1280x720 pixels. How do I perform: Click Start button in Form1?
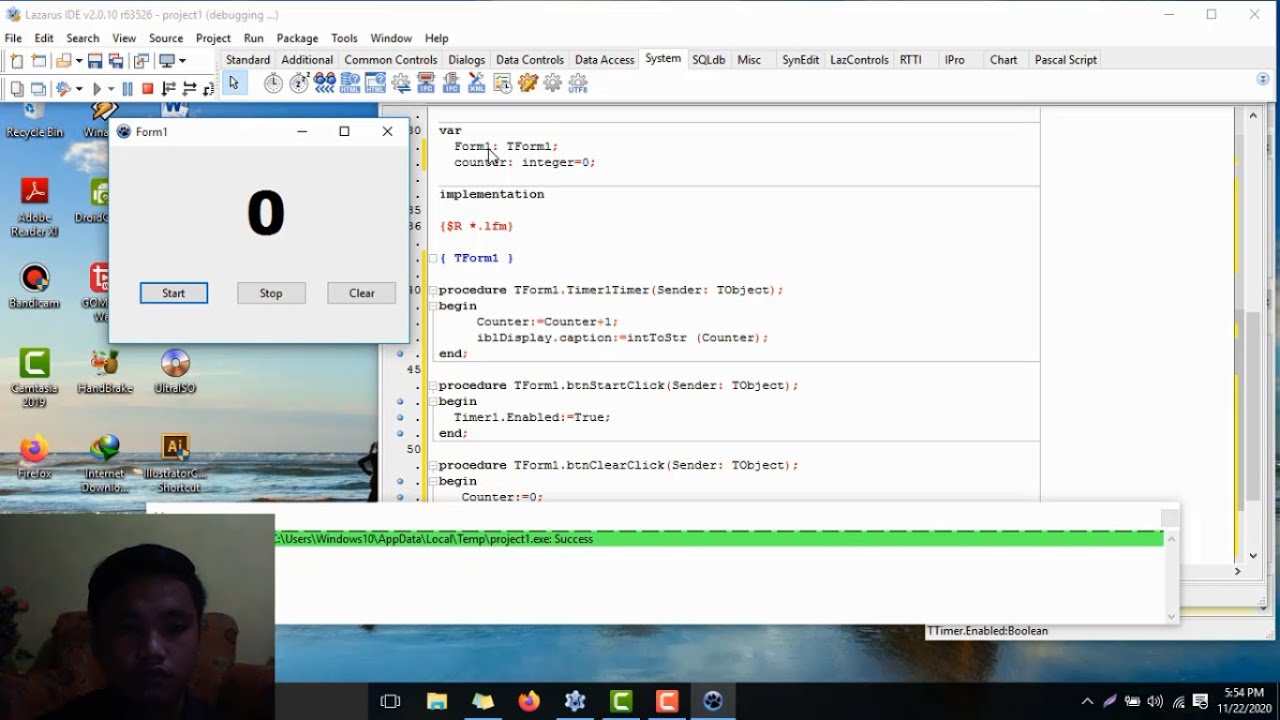coord(174,293)
